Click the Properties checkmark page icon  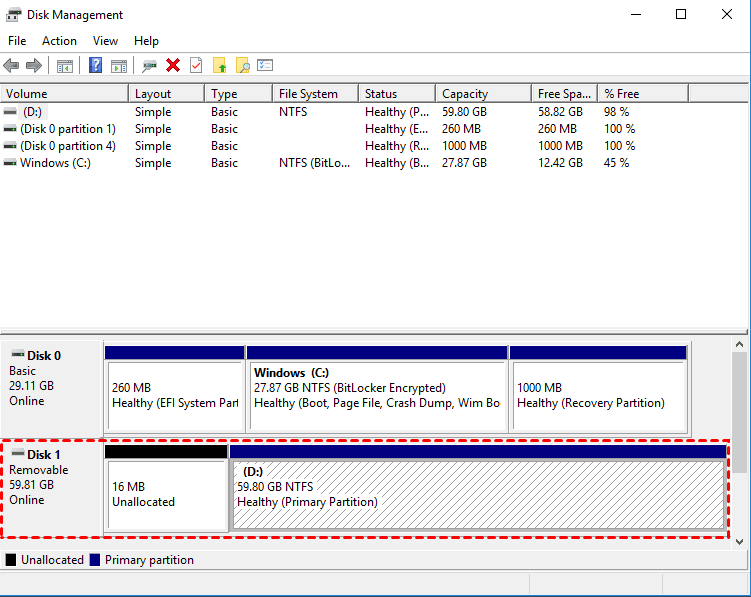pyautogui.click(x=196, y=66)
